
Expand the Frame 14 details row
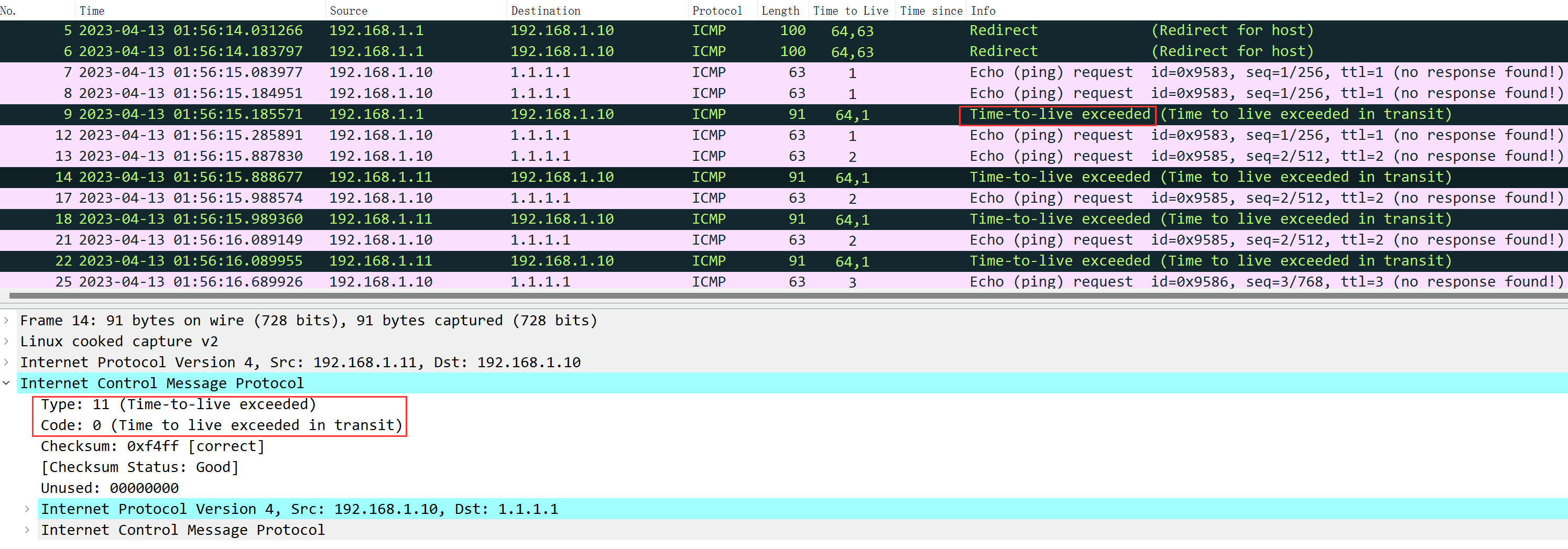(x=6, y=320)
